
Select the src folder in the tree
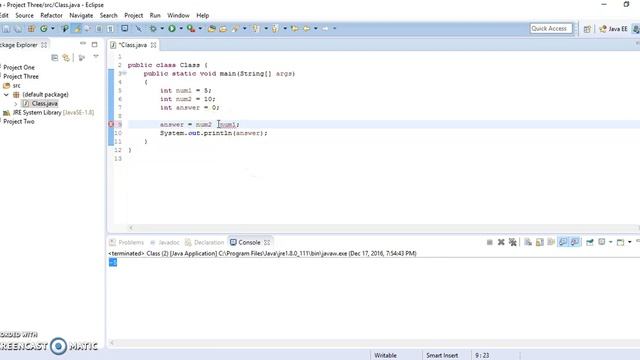coord(12,85)
